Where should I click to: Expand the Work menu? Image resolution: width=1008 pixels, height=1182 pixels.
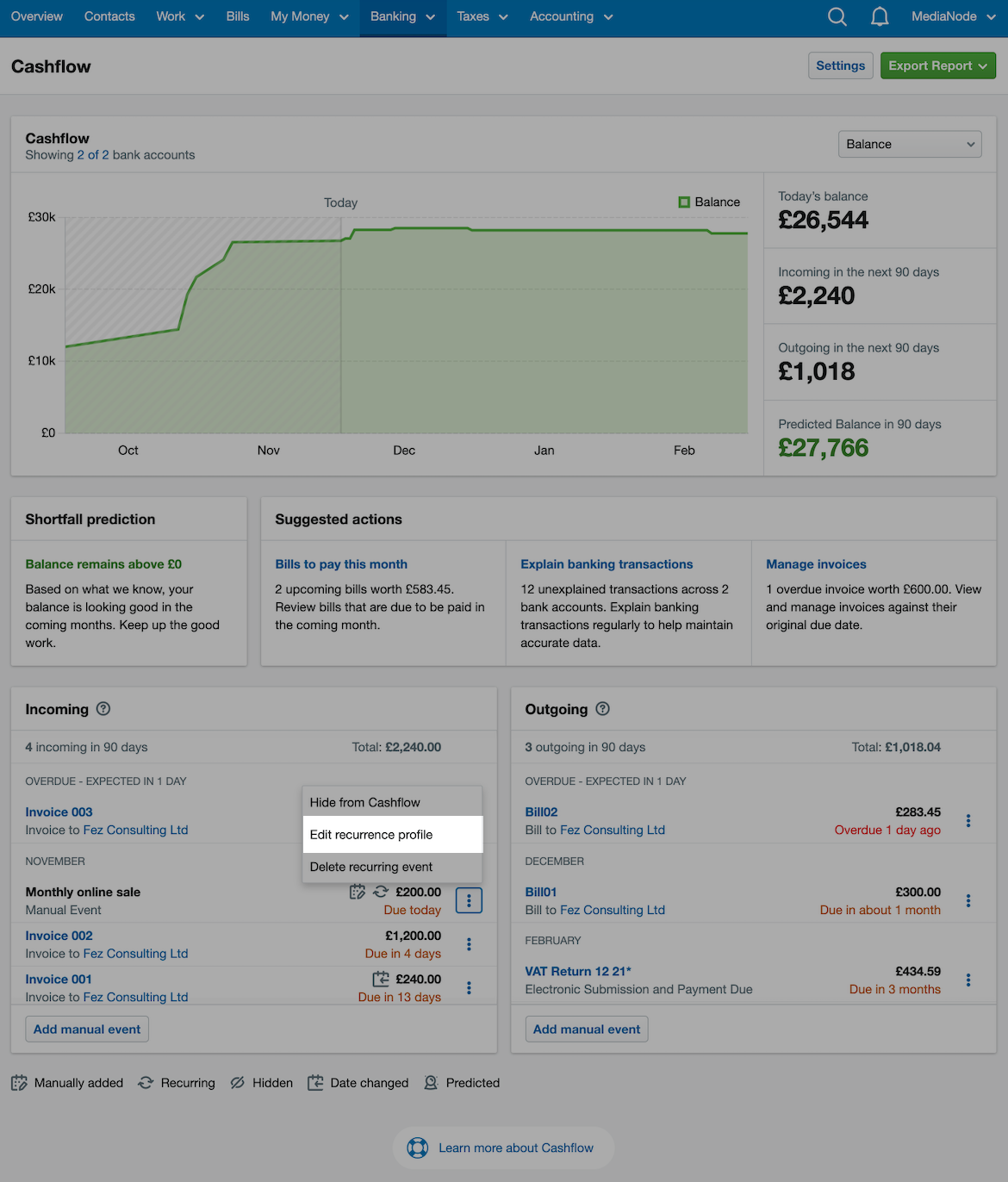[180, 16]
